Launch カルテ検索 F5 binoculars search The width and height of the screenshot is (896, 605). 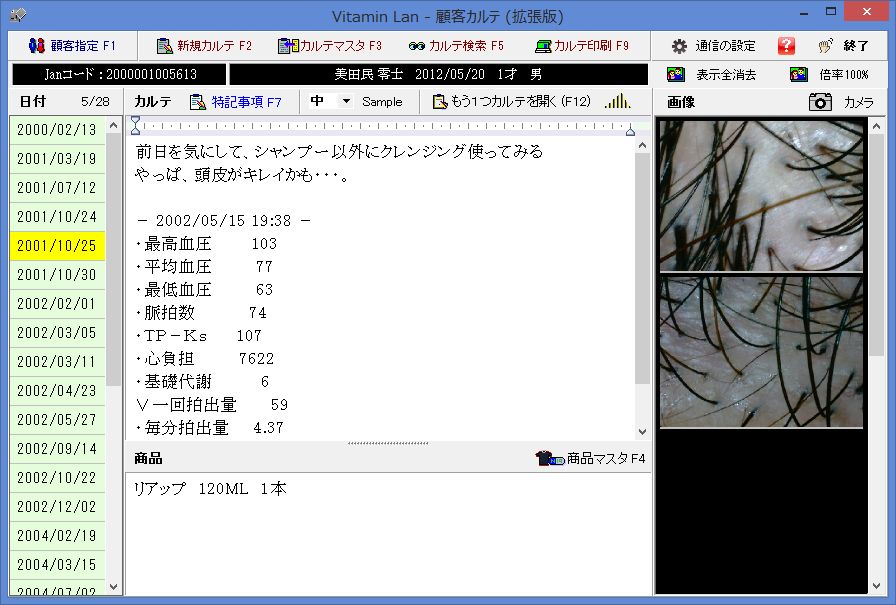456,46
